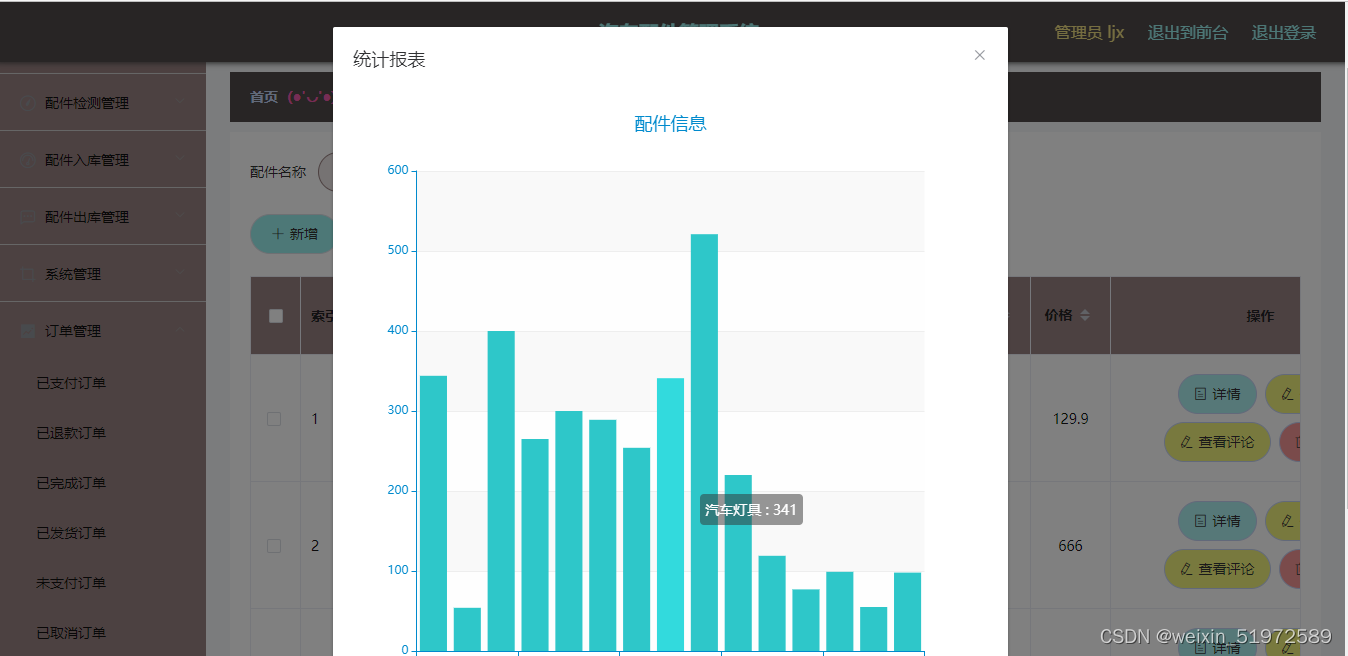Collapse the 订单管理 menu chevron
This screenshot has height=656, width=1348.
coord(180,330)
